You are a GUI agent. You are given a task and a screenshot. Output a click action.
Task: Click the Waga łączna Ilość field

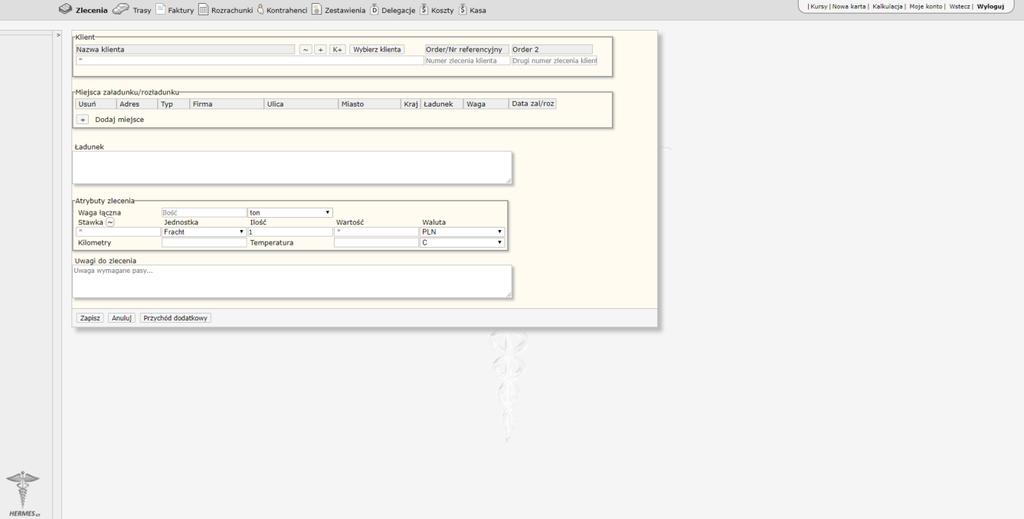(x=204, y=213)
